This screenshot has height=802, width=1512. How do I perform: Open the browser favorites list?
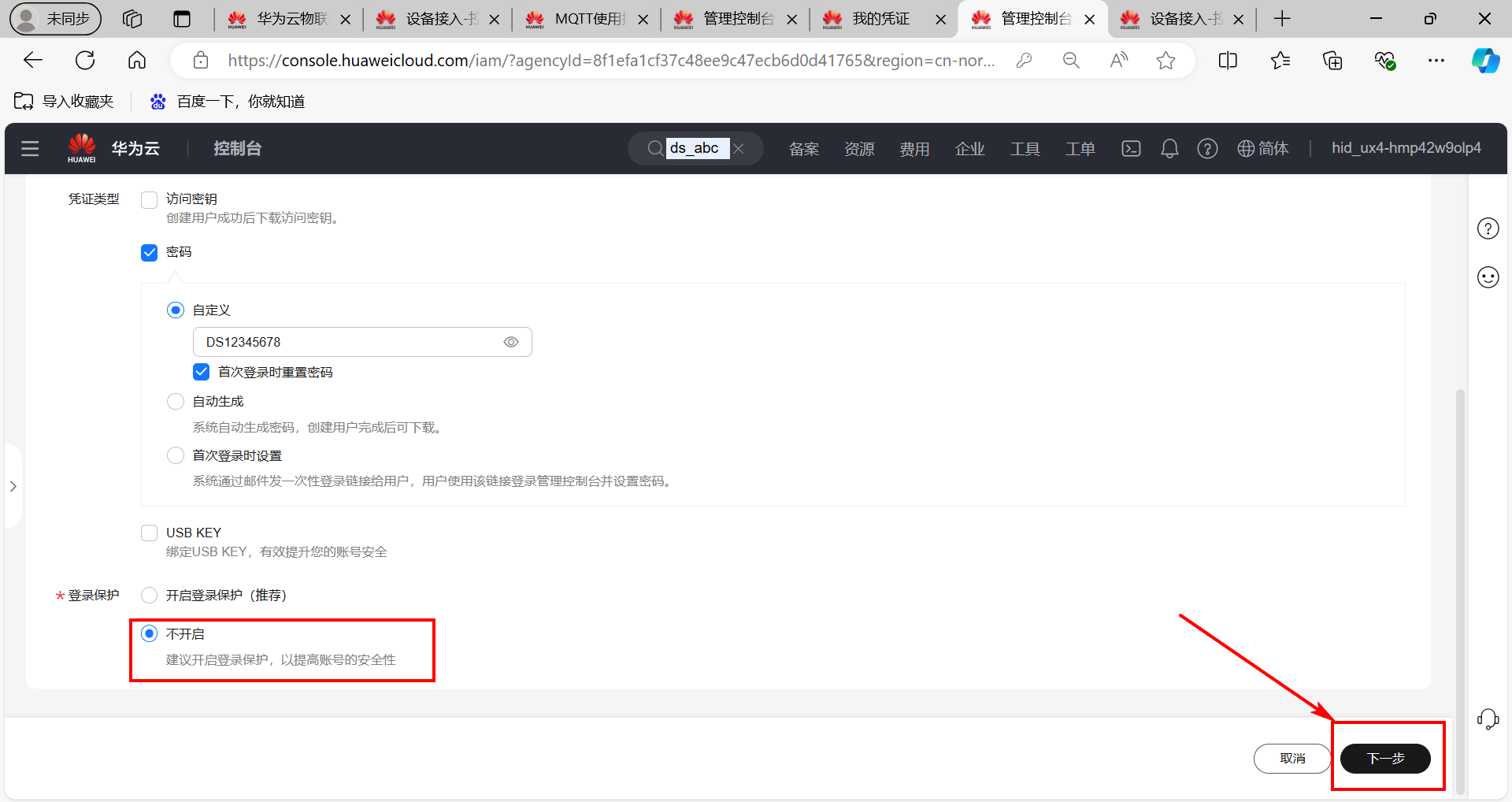(1280, 60)
